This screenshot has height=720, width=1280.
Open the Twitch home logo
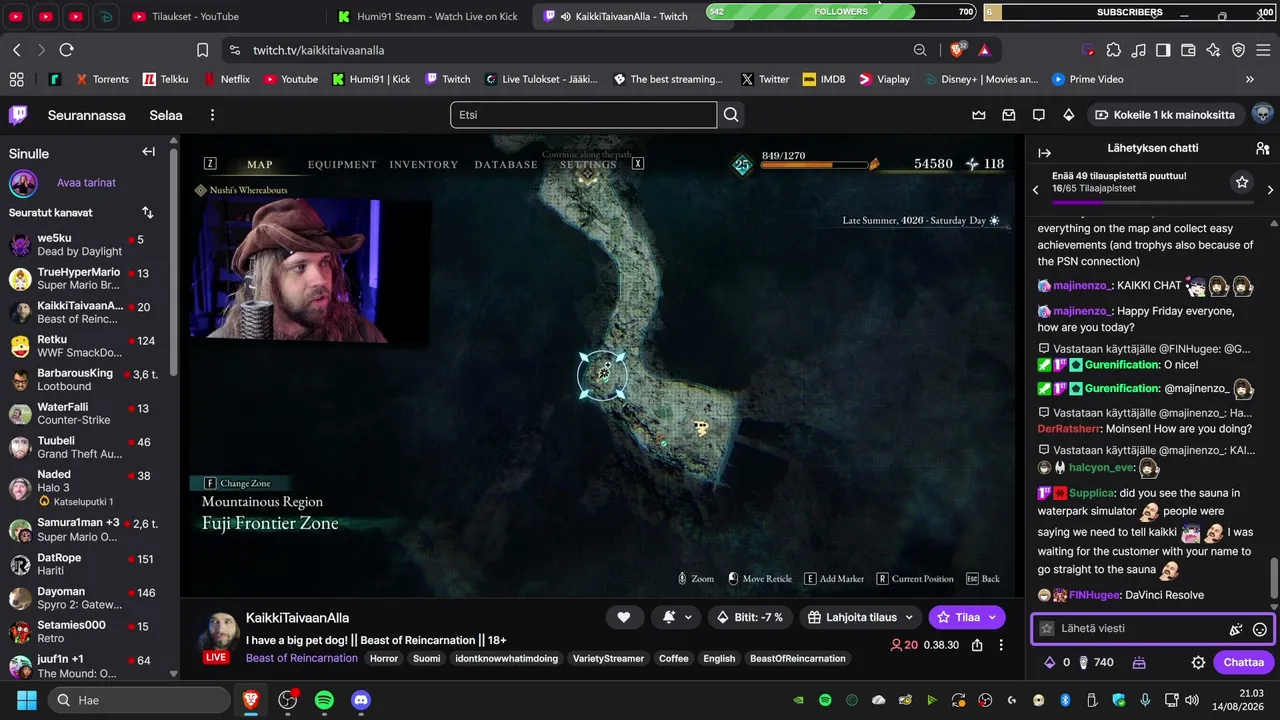tap(17, 115)
